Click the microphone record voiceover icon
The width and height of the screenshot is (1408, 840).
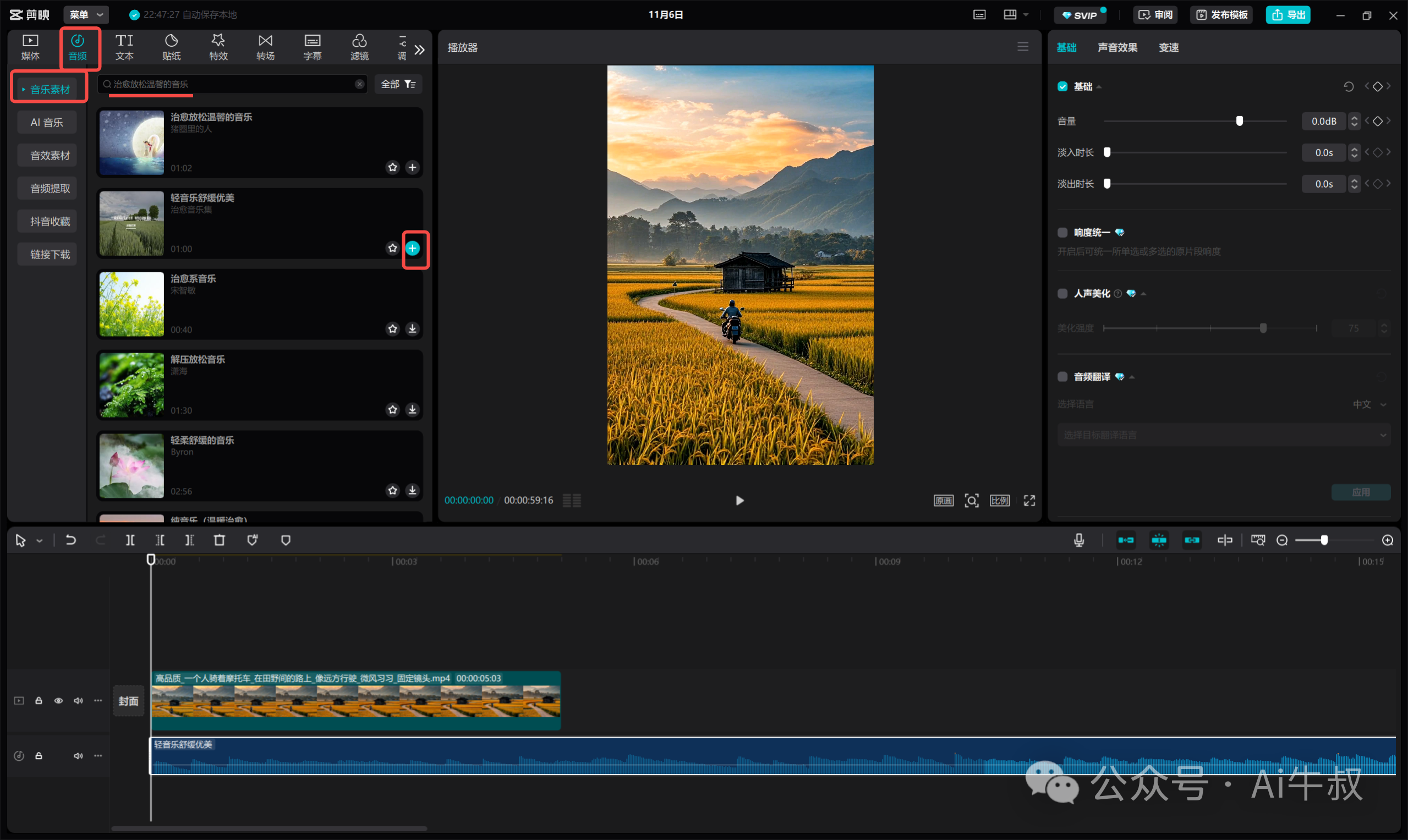tap(1078, 540)
